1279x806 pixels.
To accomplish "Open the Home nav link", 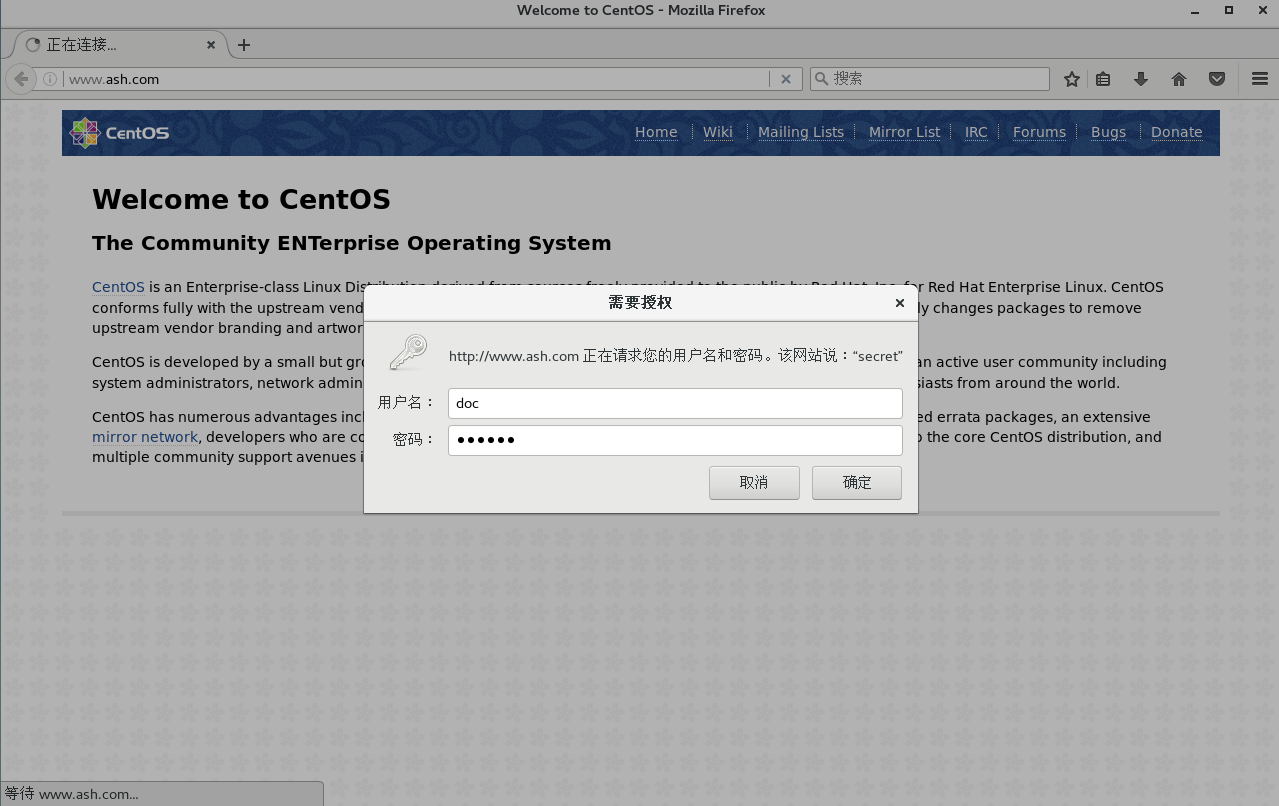I will (x=656, y=132).
